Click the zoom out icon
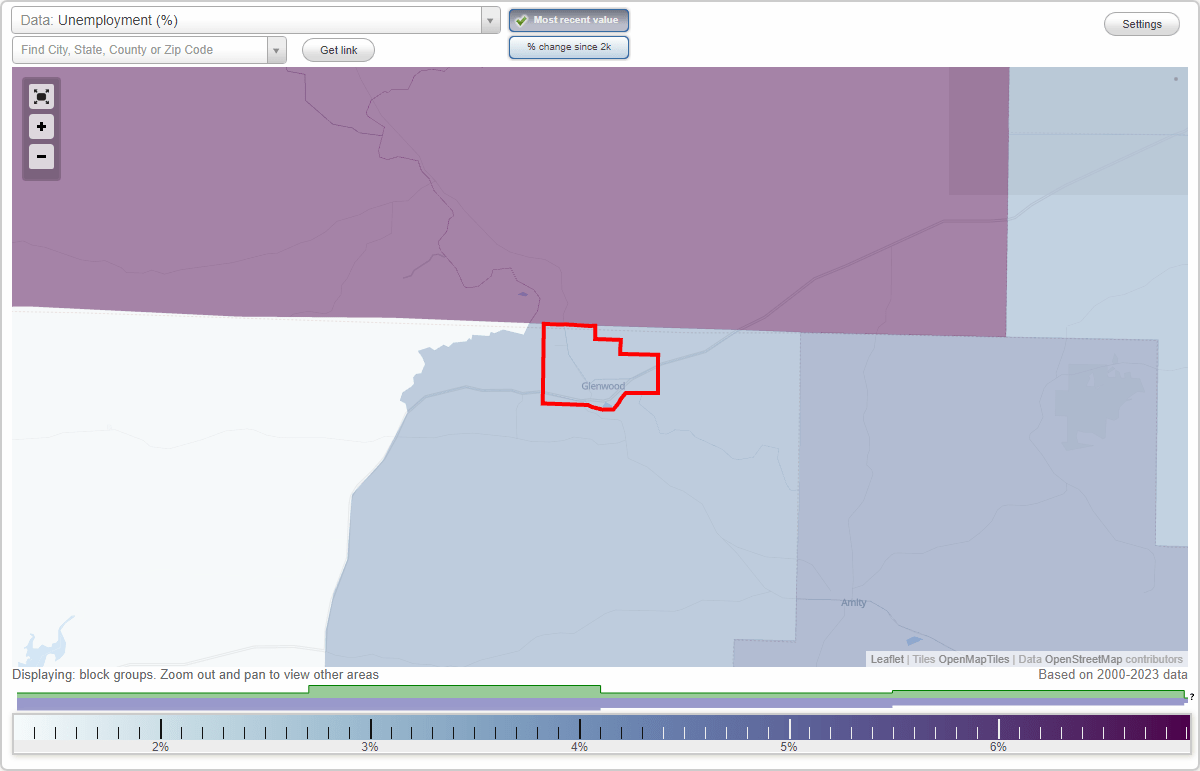Viewport: 1200px width, 771px height. click(x=41, y=157)
